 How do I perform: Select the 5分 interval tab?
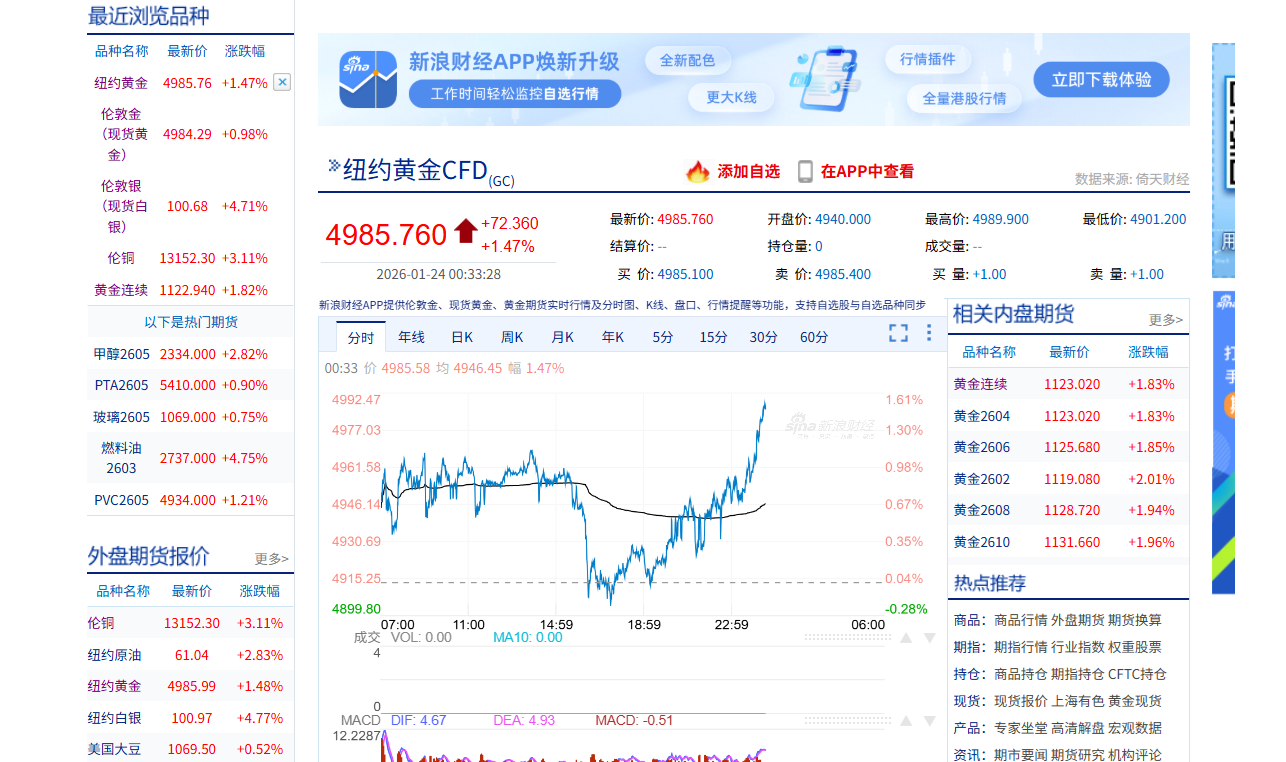(663, 337)
